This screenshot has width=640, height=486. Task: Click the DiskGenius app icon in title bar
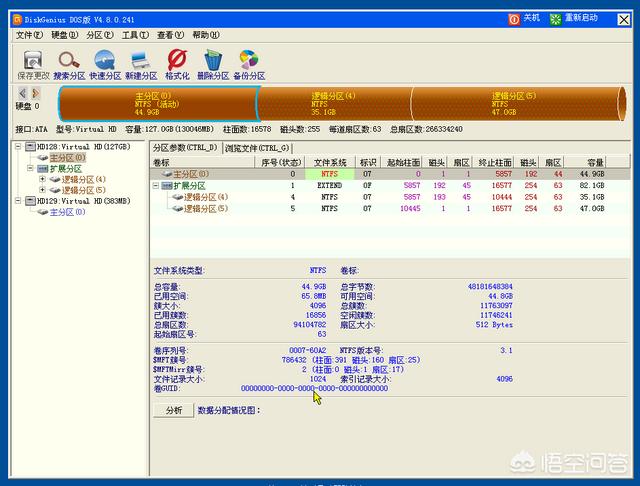point(17,19)
